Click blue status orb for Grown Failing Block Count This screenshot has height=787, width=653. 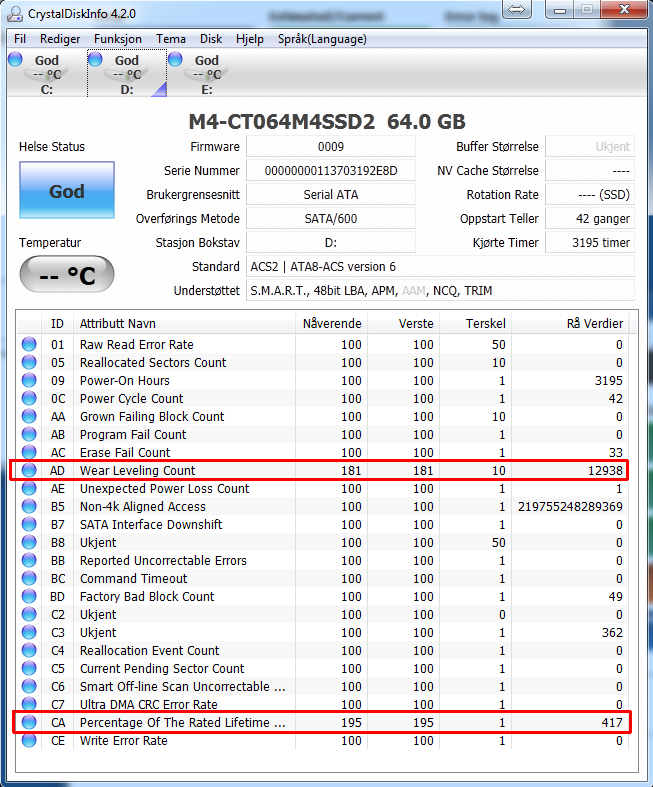click(29, 416)
